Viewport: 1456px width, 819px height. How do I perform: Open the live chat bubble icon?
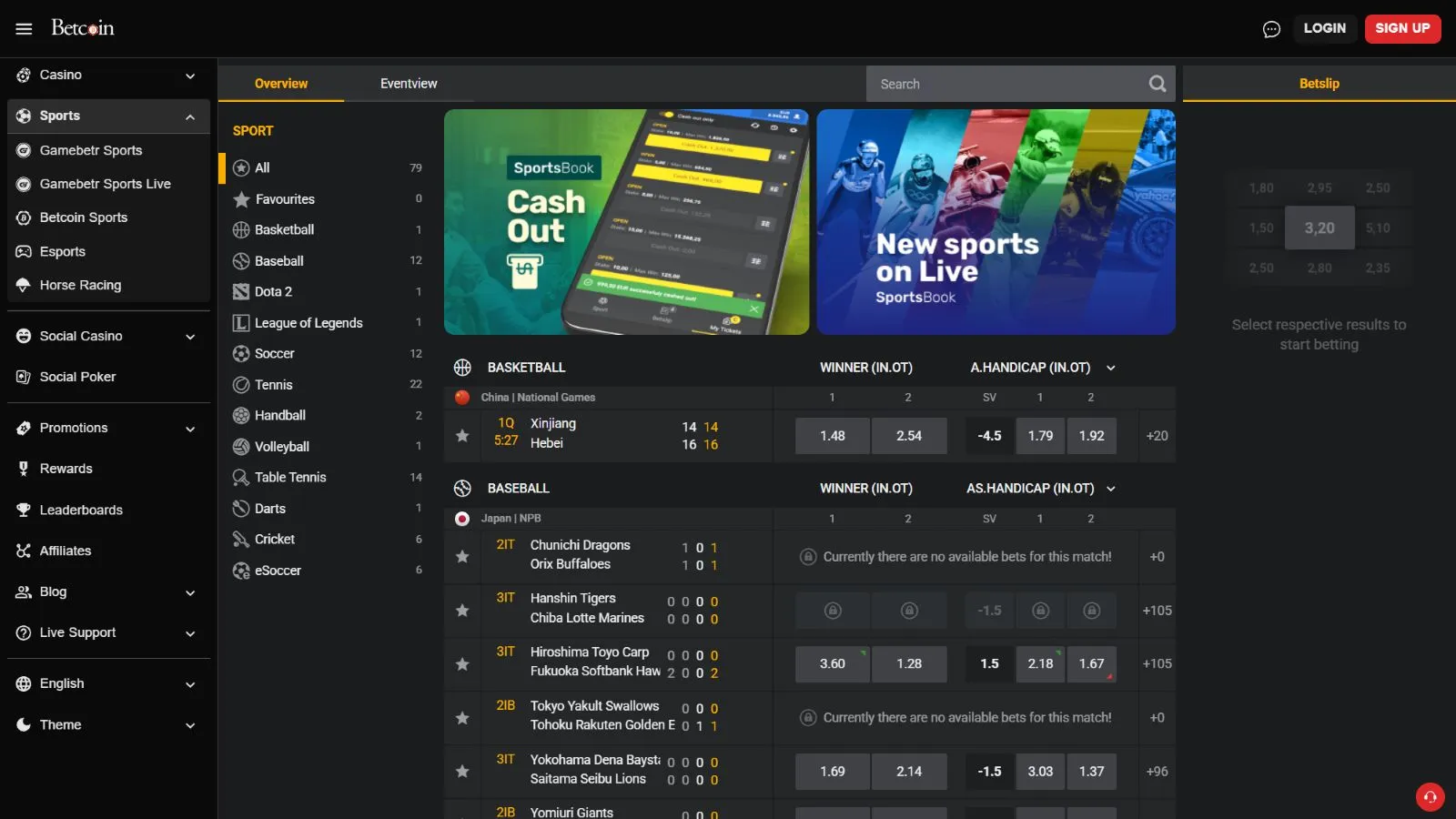coord(1271,29)
